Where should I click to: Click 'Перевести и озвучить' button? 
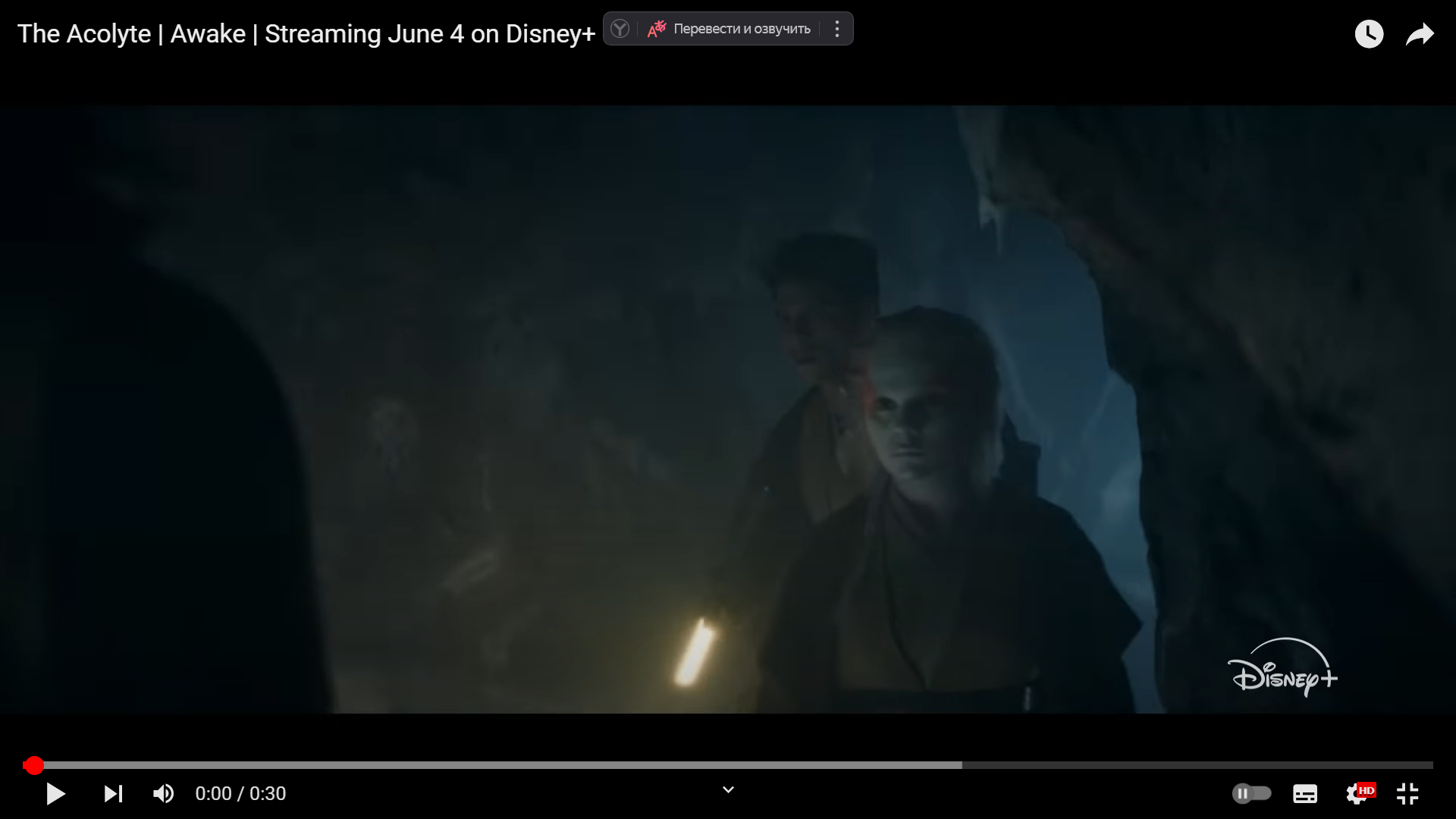[x=730, y=29]
